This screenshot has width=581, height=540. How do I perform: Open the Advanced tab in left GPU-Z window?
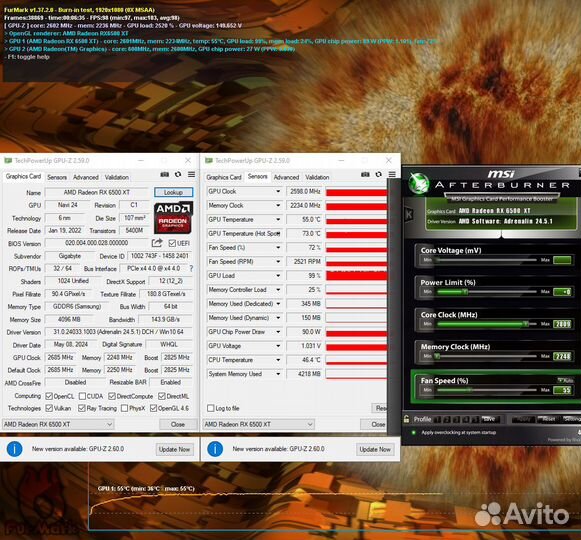[86, 177]
